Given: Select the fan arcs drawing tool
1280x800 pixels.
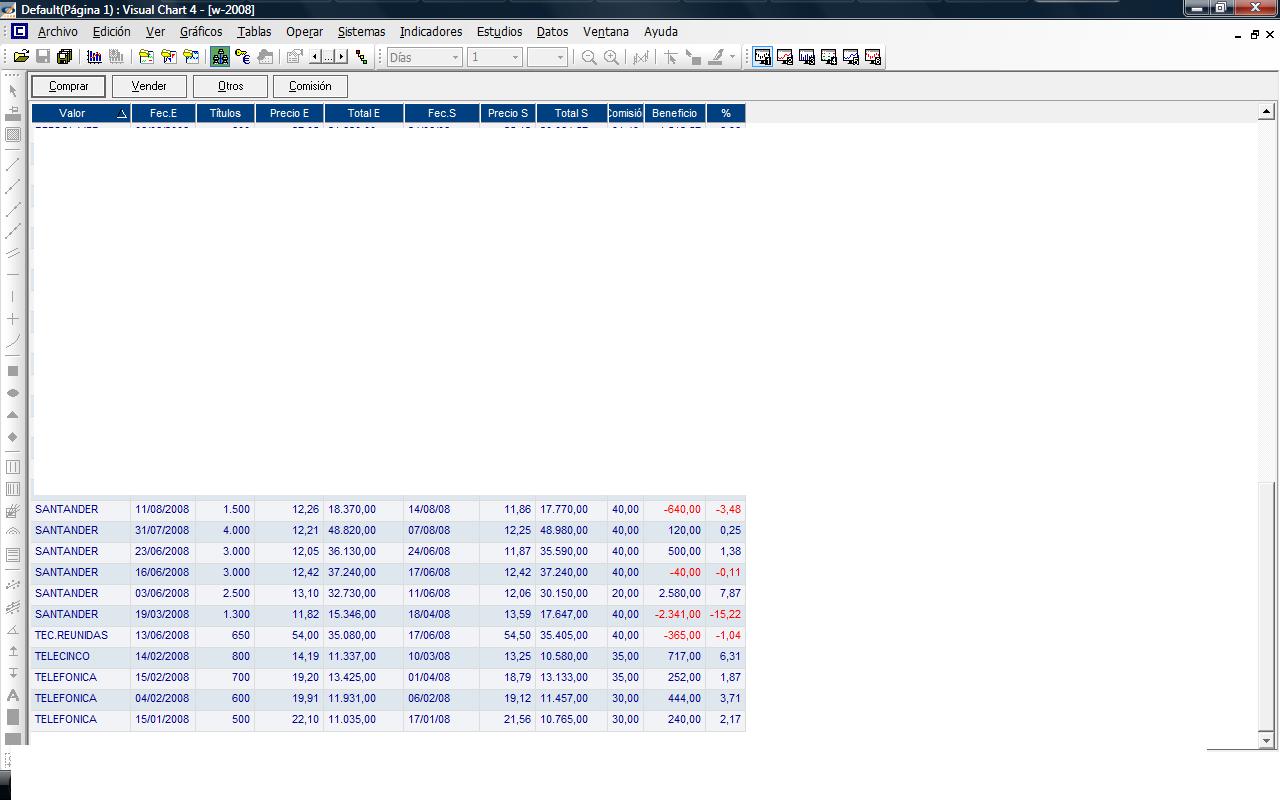Looking at the screenshot, I should coord(13,533).
